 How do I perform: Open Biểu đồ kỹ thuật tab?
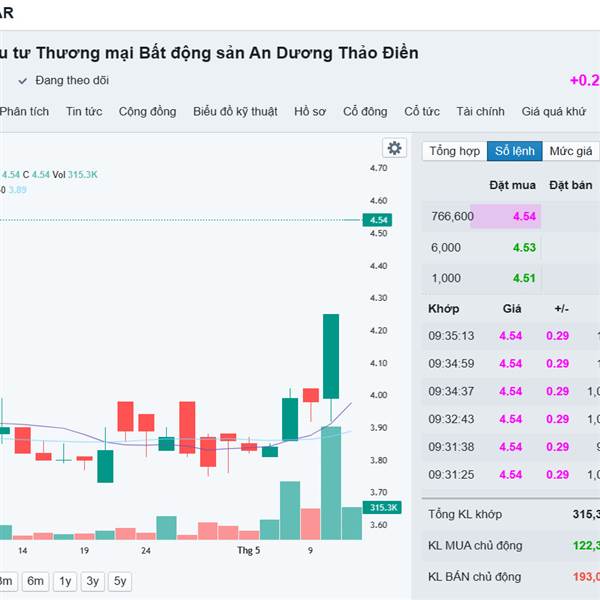point(235,111)
